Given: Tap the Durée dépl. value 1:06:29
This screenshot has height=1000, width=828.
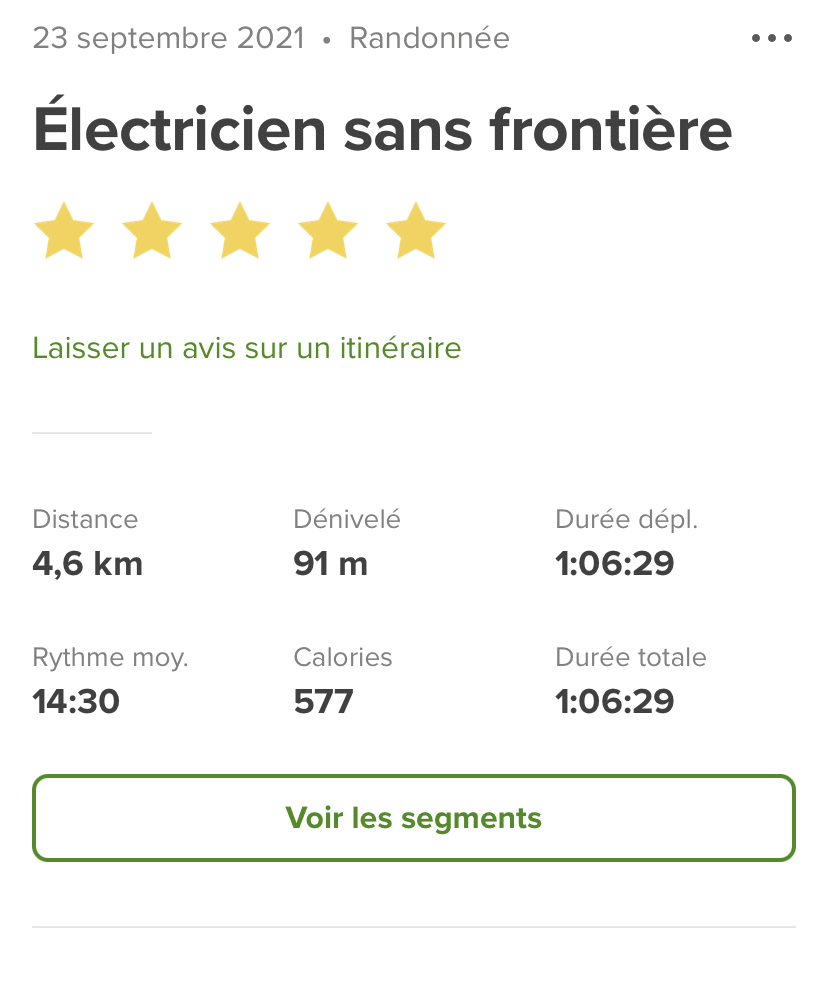Looking at the screenshot, I should point(614,564).
